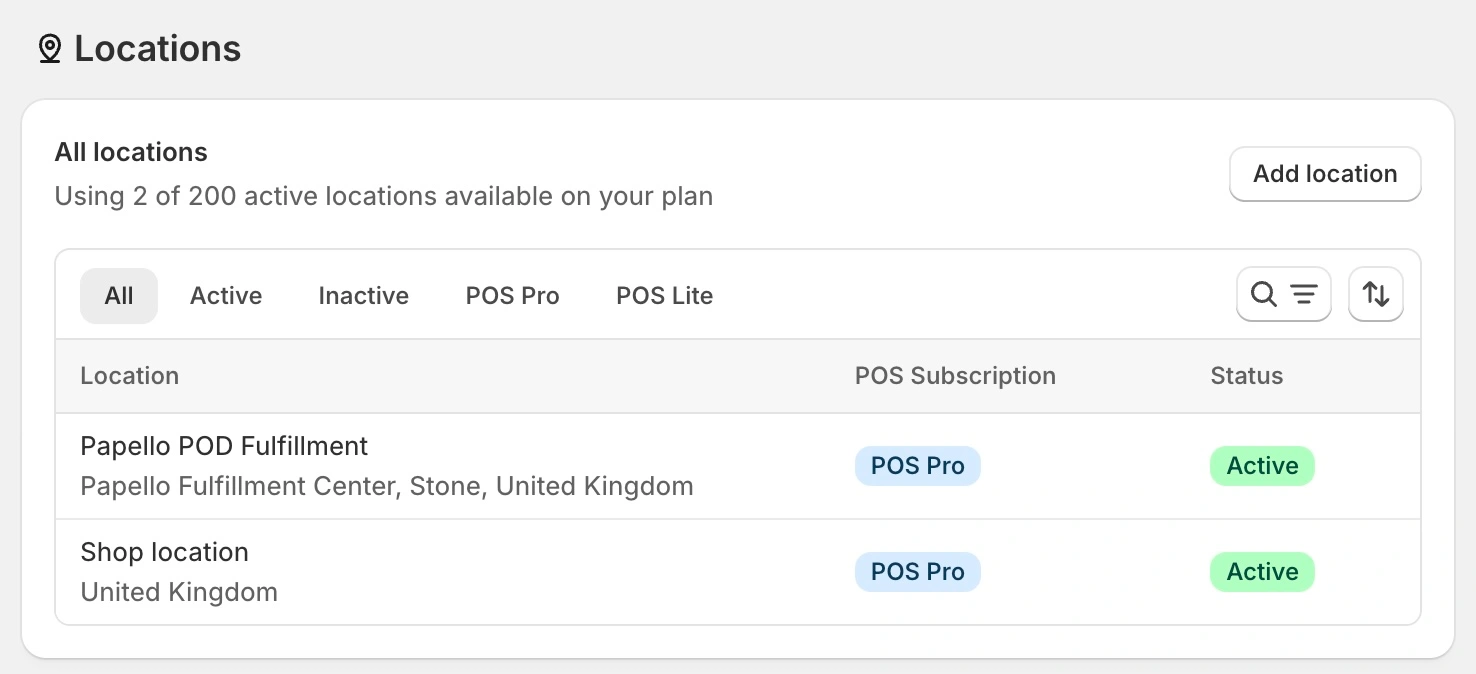Select the All locations filter tab
Image resolution: width=1476 pixels, height=674 pixels.
click(x=119, y=295)
